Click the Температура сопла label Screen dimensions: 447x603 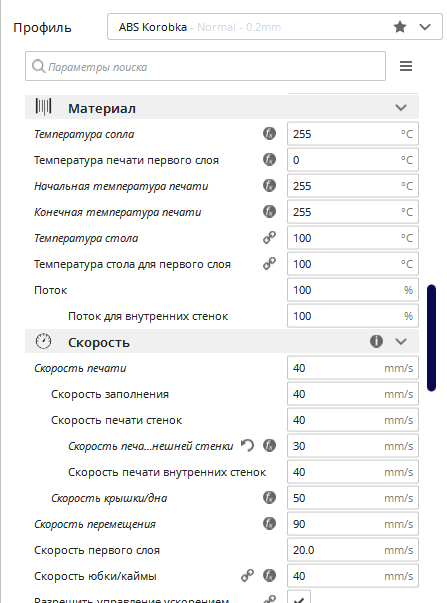84,134
